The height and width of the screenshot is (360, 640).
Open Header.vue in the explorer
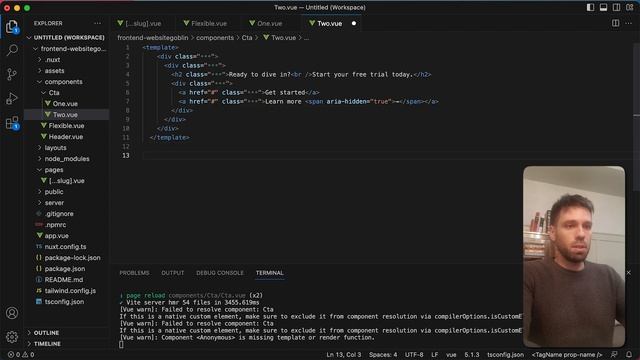pos(66,137)
